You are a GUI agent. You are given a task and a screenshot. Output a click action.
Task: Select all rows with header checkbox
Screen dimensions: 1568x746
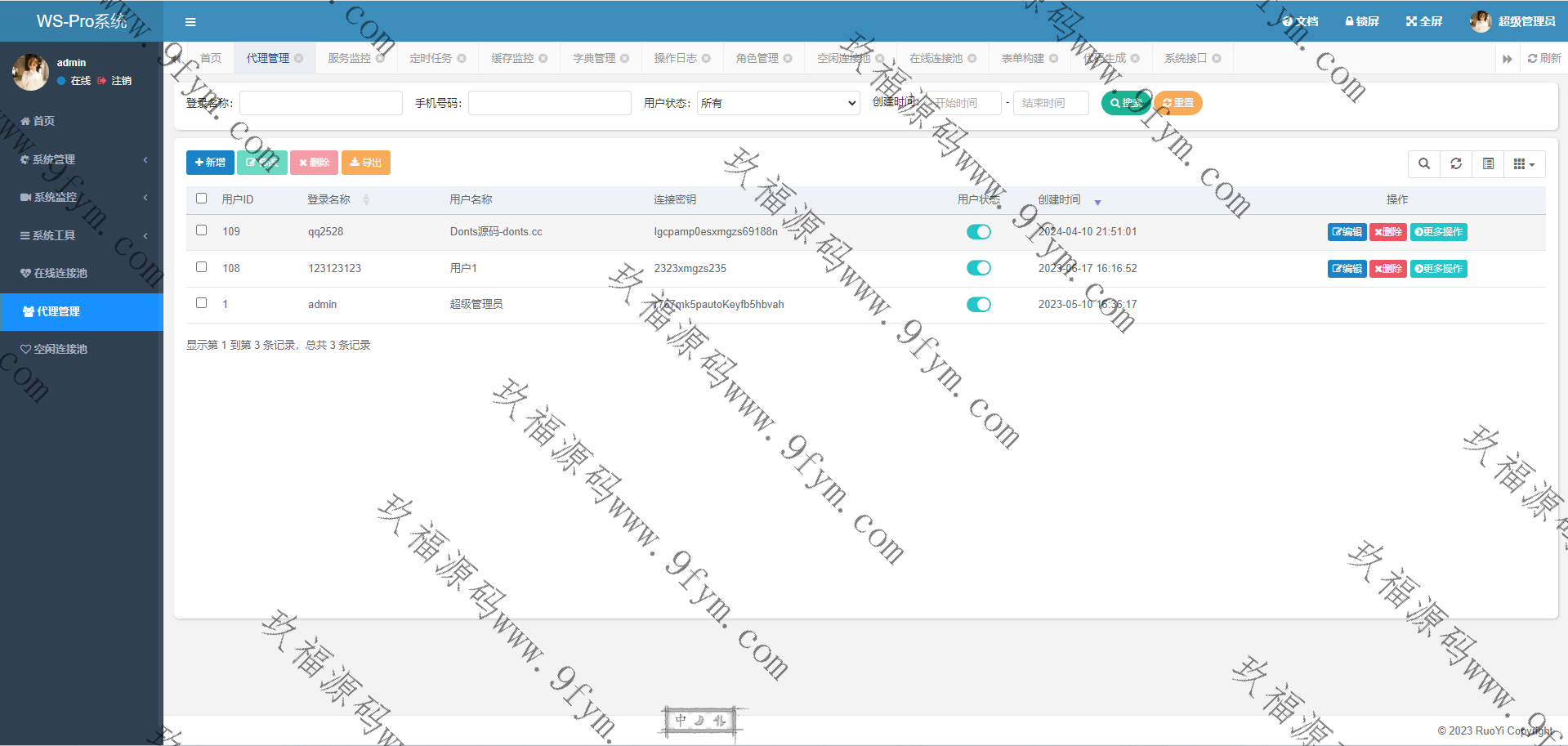pos(202,199)
